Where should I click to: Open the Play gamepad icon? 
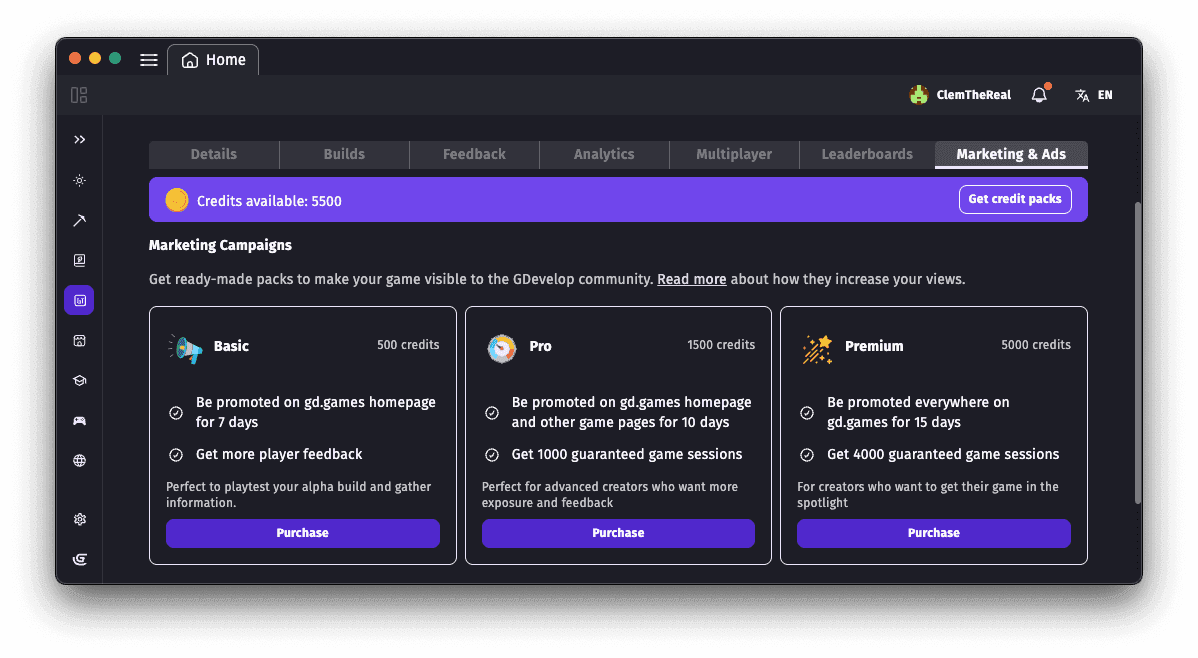pos(79,421)
